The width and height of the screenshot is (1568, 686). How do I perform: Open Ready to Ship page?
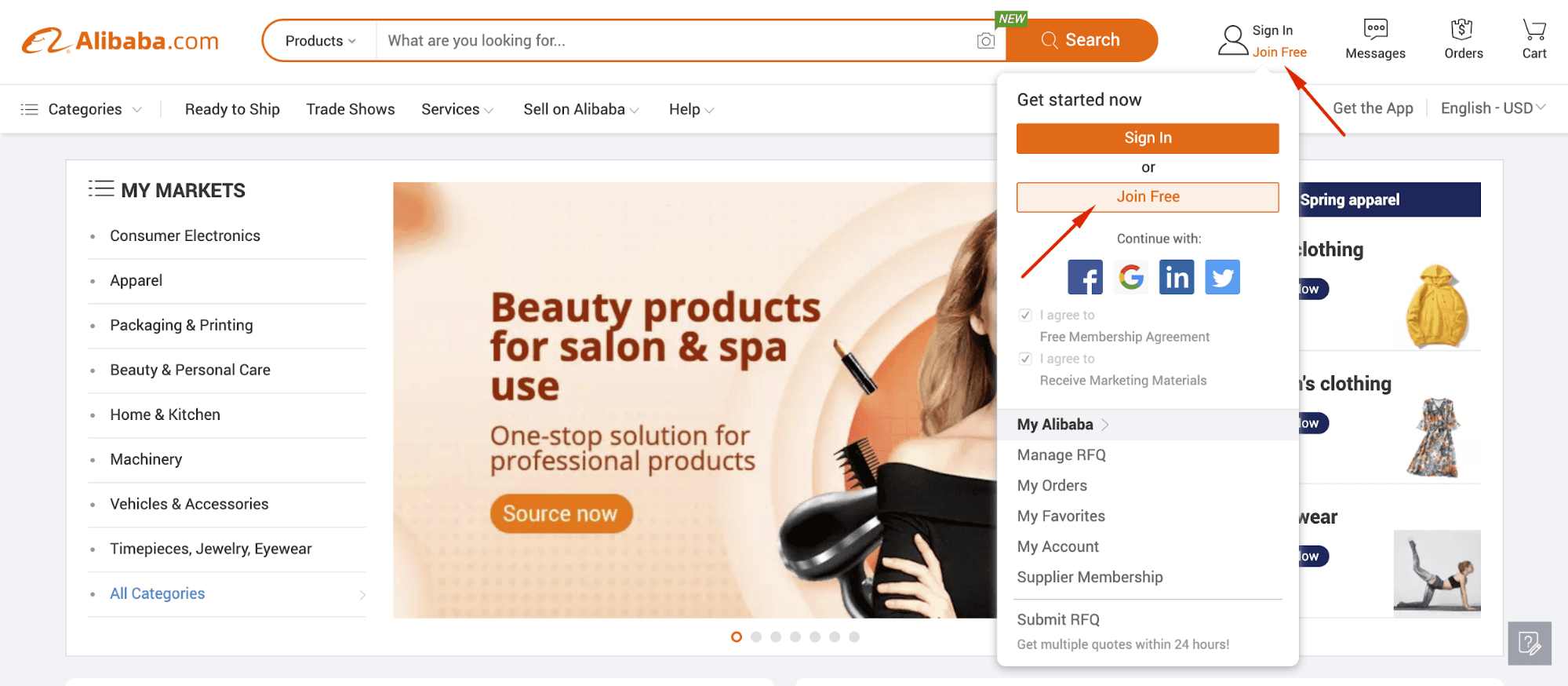[232, 109]
